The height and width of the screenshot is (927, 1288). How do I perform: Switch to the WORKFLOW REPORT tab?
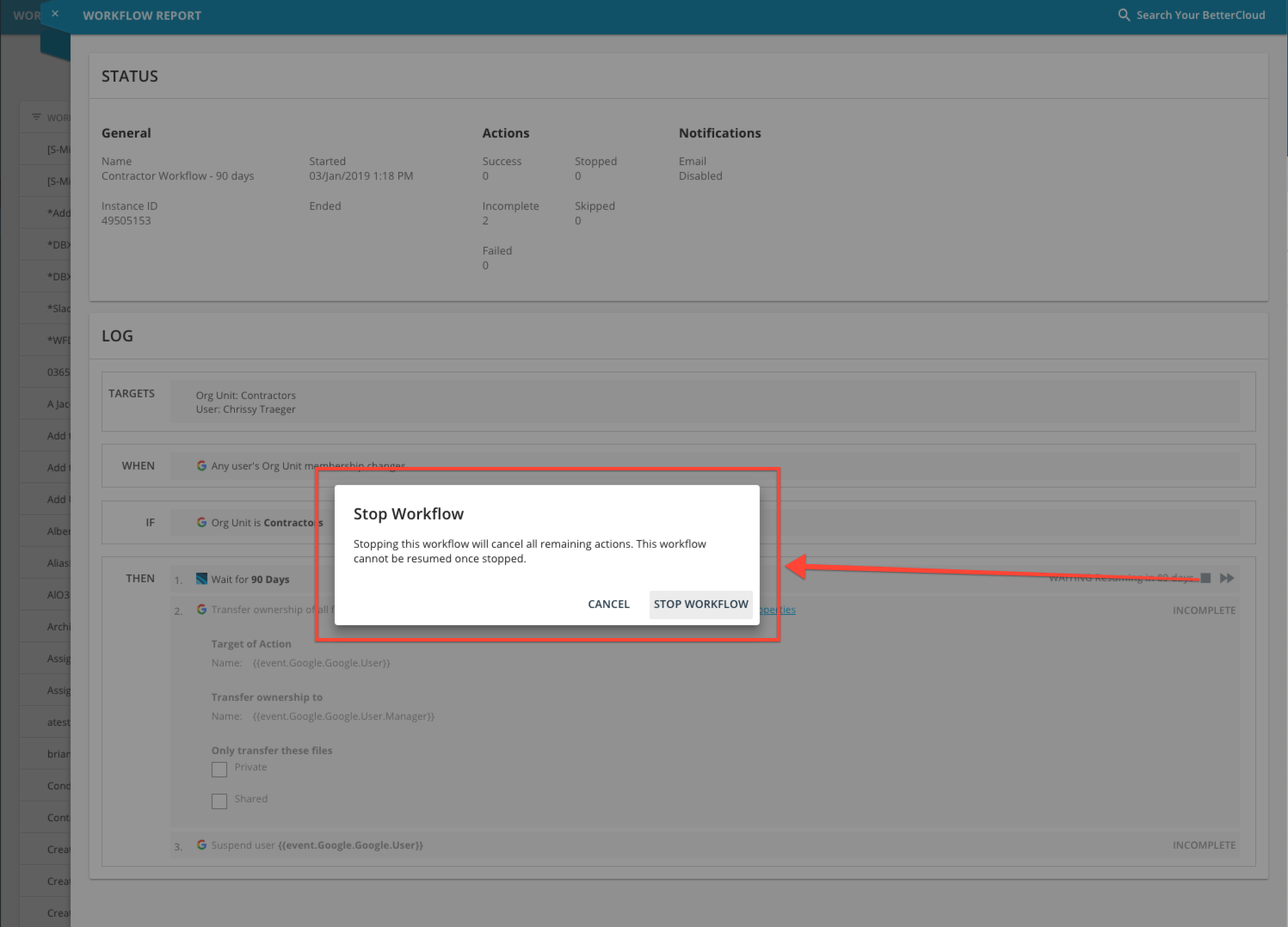point(142,15)
